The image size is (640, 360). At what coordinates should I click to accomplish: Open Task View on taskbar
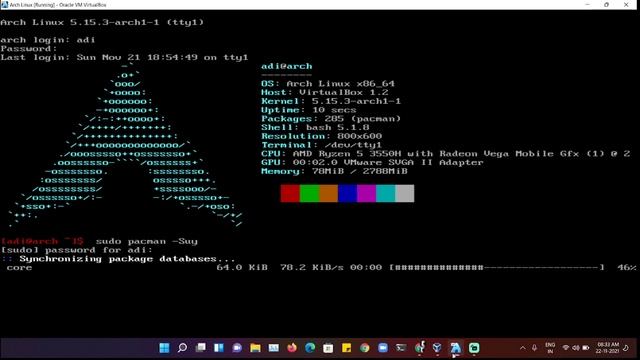pyautogui.click(x=201, y=348)
